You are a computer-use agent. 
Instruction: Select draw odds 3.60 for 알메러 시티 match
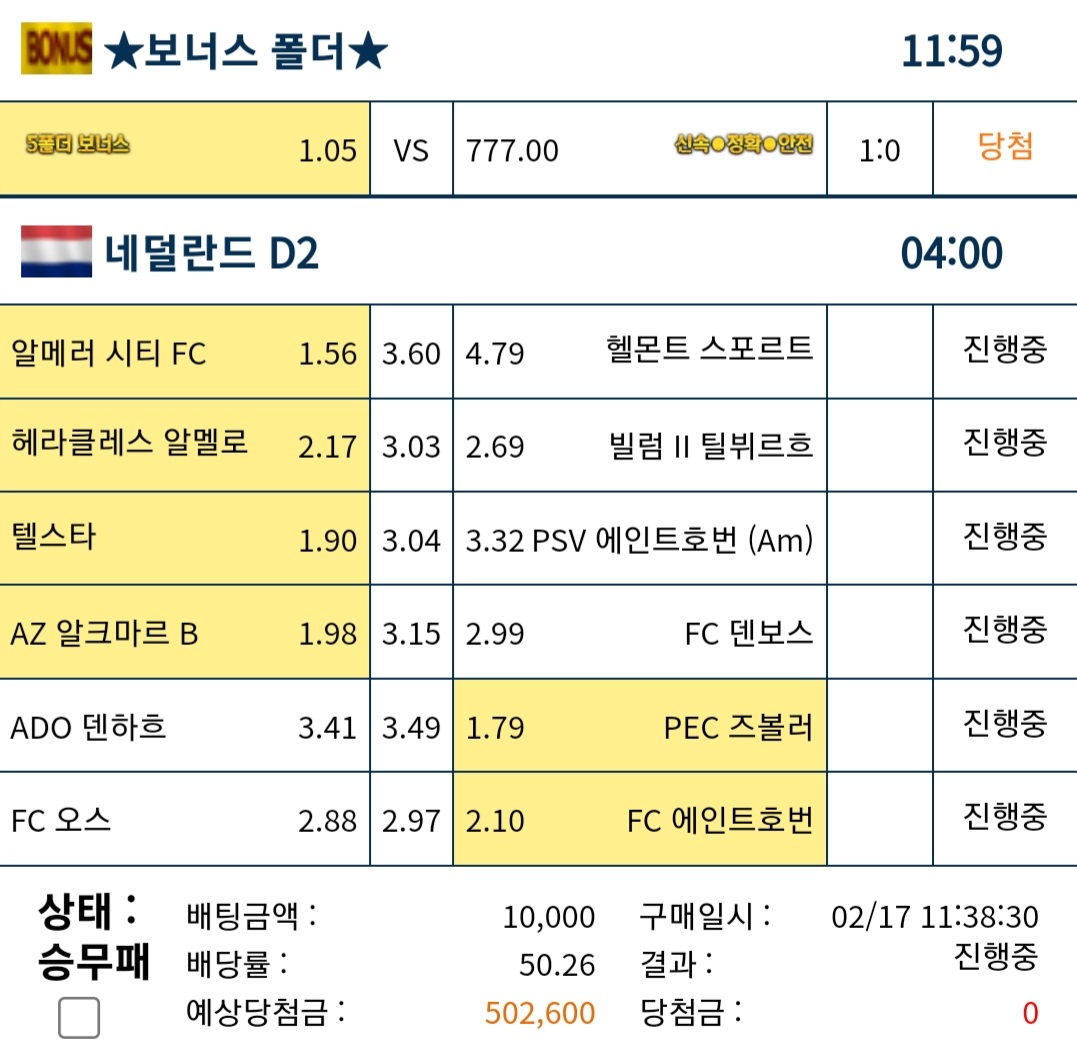click(x=411, y=352)
